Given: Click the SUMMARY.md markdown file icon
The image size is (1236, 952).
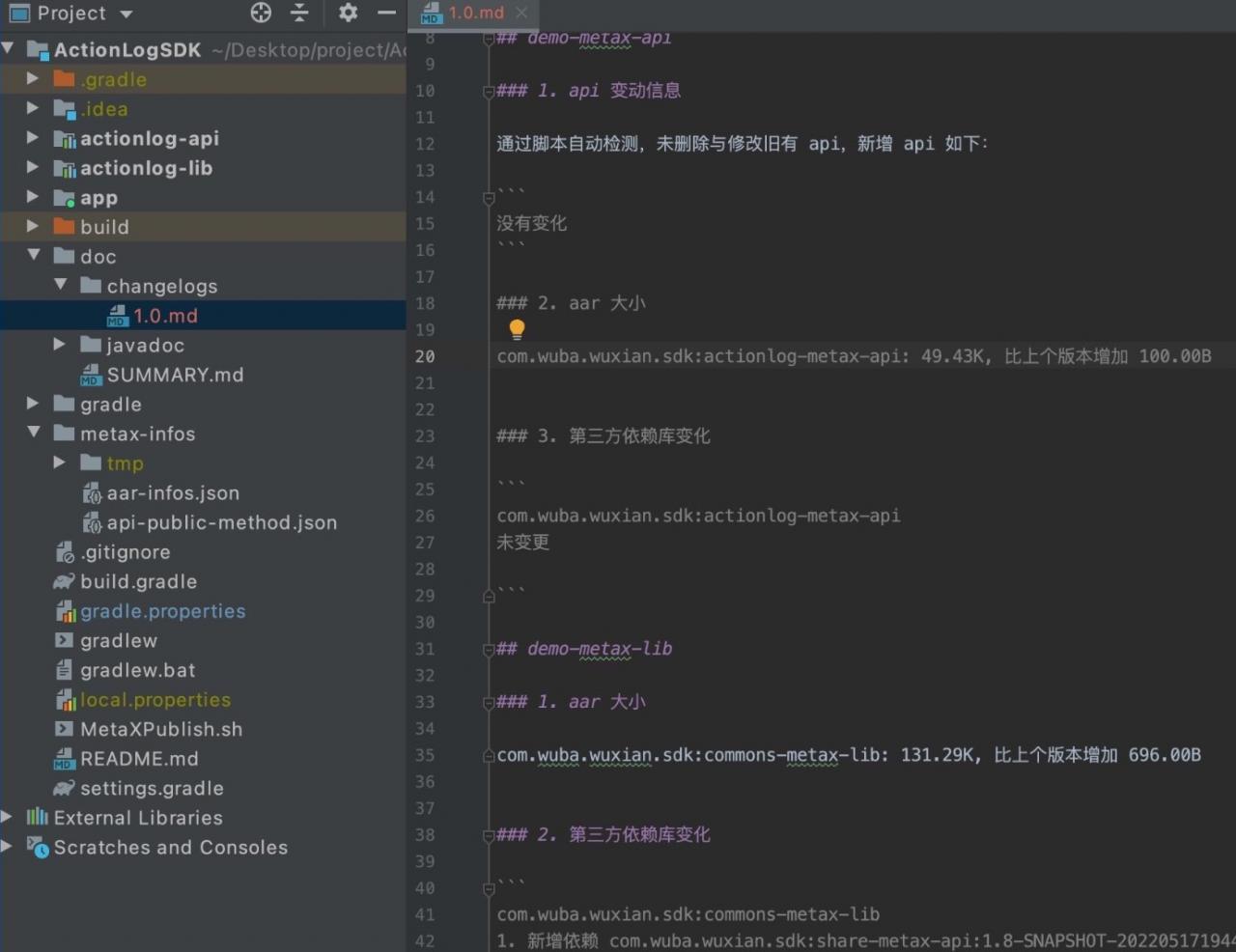Looking at the screenshot, I should (x=91, y=375).
